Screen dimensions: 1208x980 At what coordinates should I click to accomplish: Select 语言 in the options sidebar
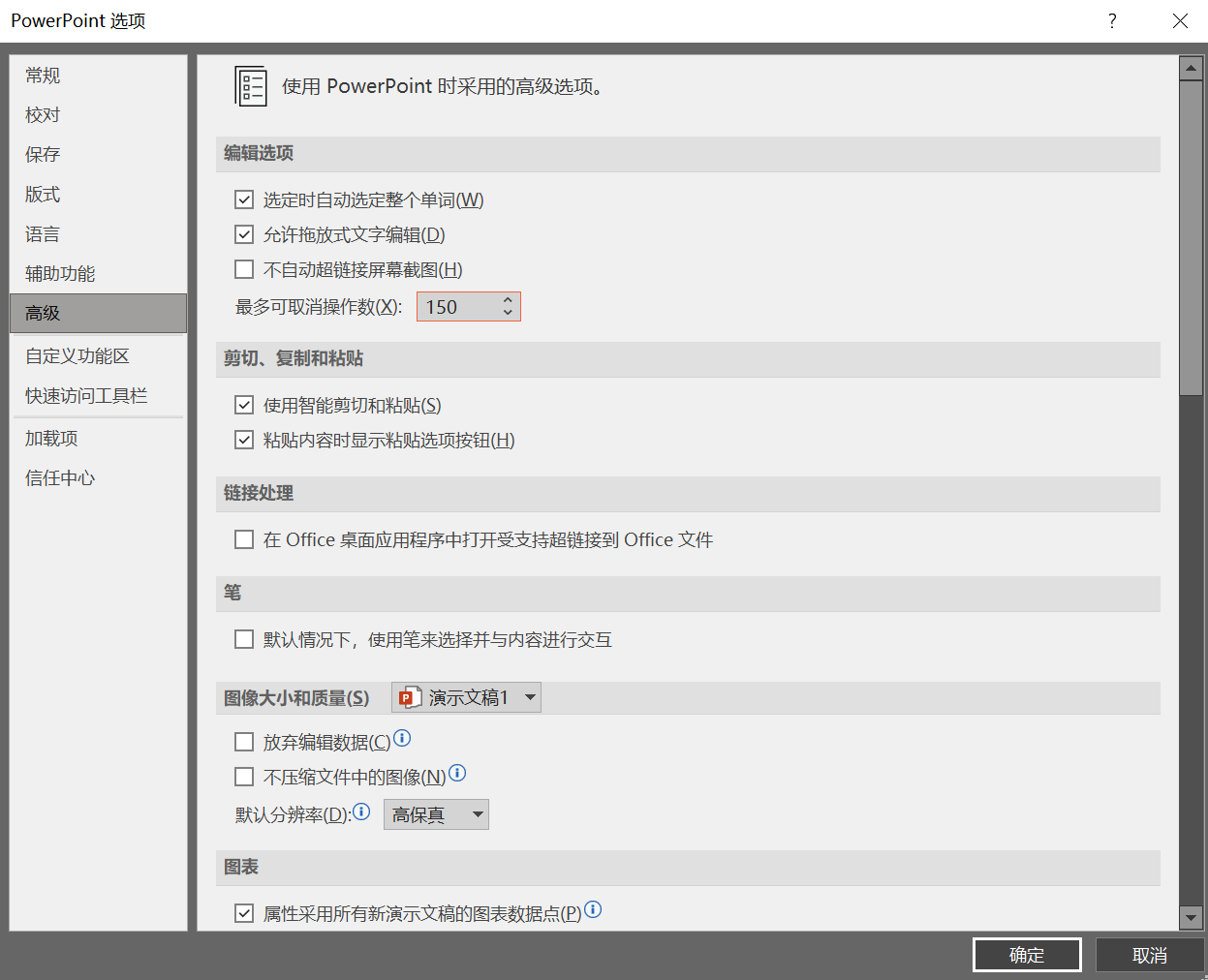click(x=98, y=234)
